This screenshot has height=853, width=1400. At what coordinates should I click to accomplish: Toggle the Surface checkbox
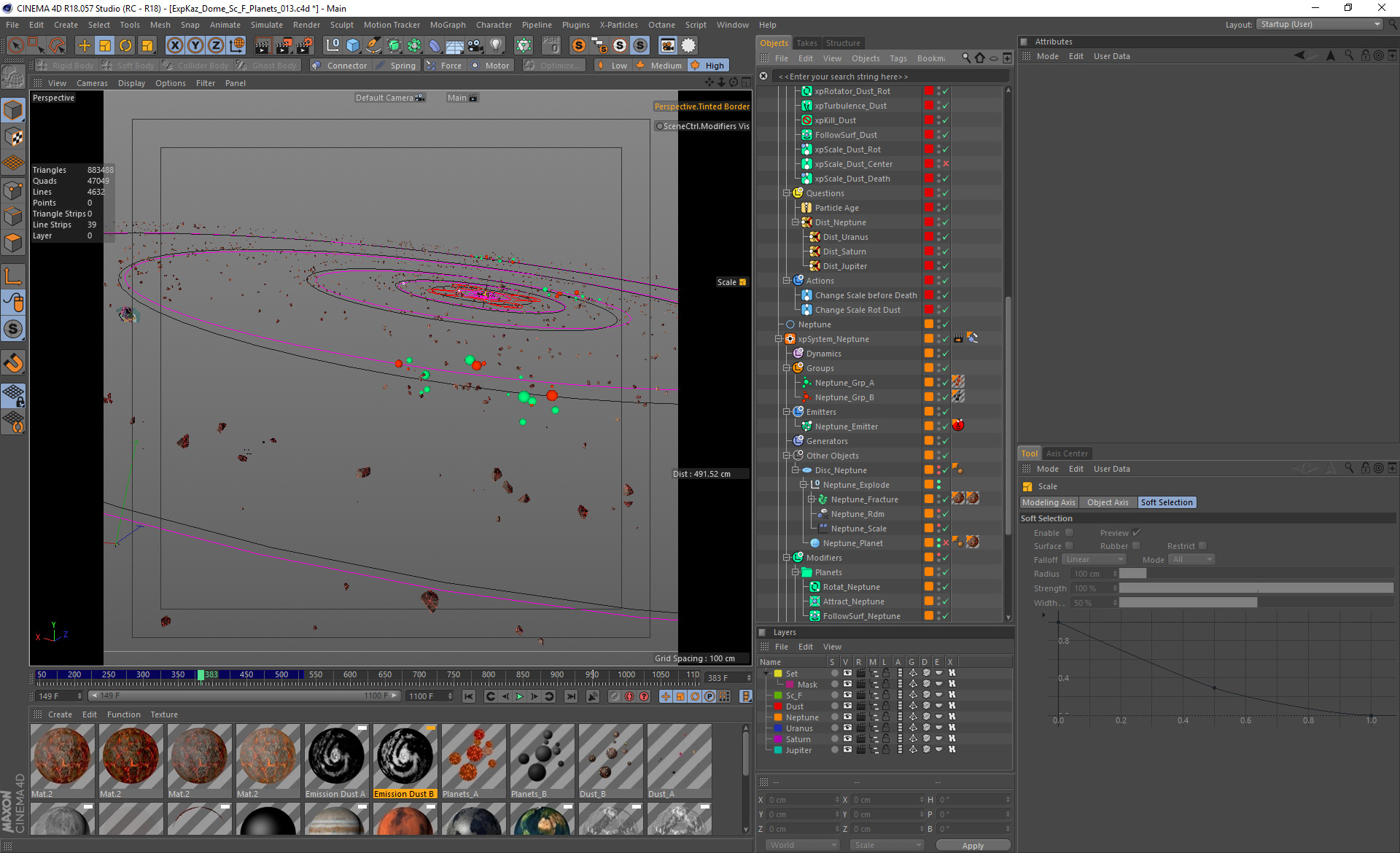click(1069, 546)
